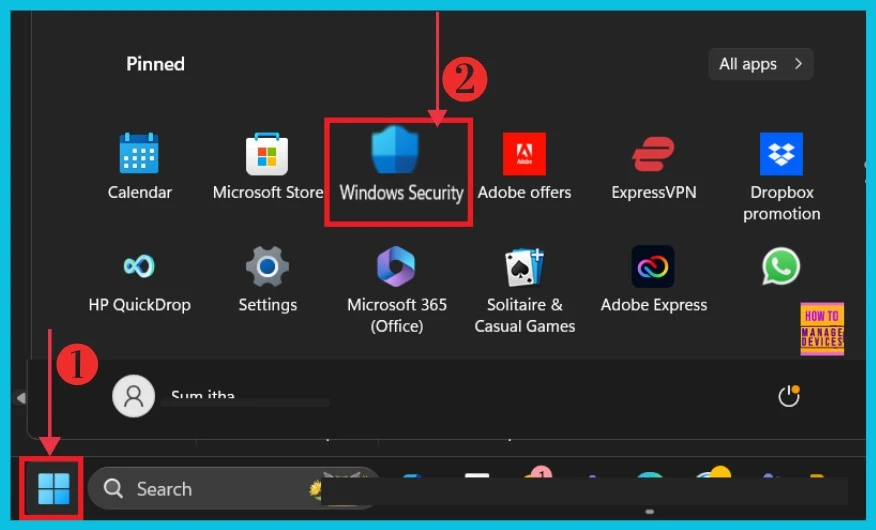The width and height of the screenshot is (876, 530).
Task: Open the power options button
Action: coord(789,396)
